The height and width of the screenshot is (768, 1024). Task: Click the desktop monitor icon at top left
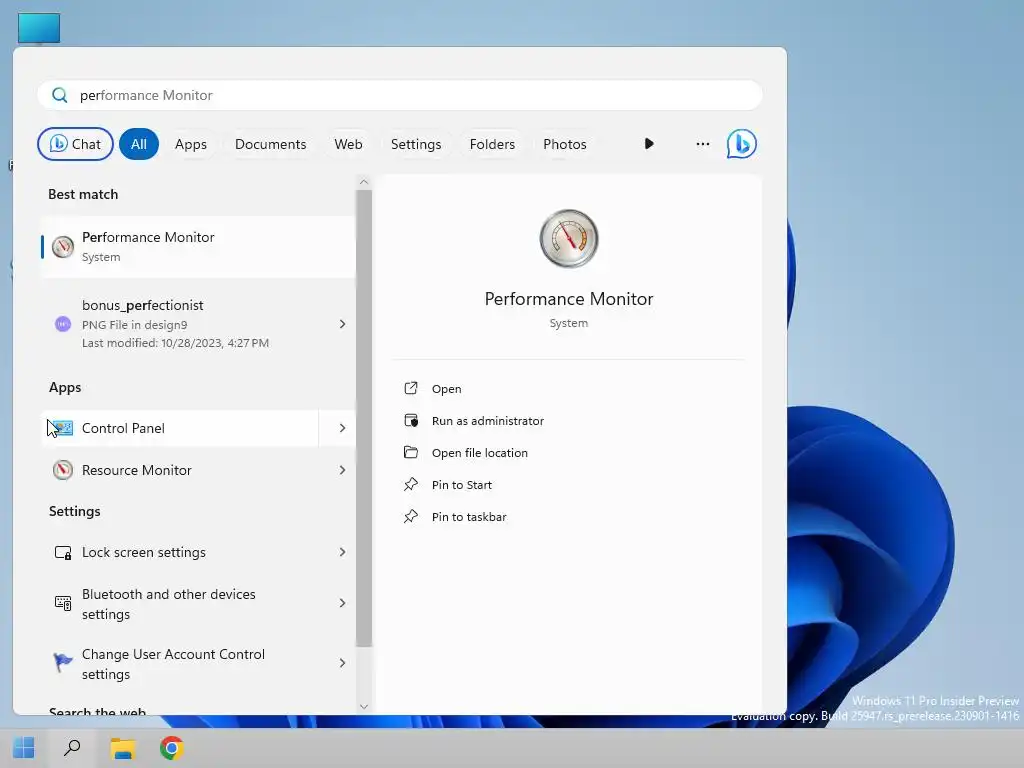click(x=39, y=28)
